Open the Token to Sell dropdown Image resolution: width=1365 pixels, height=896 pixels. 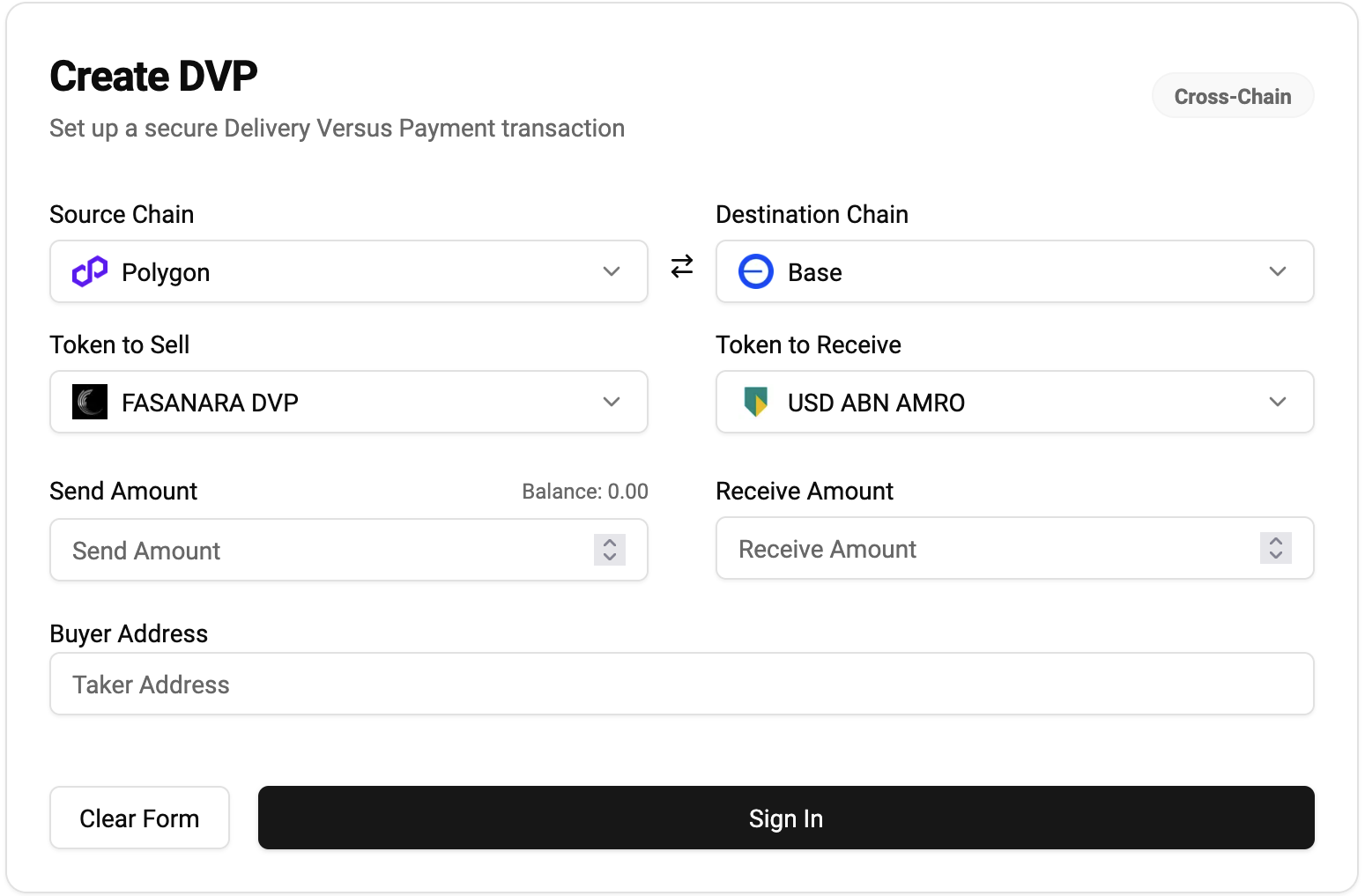pos(349,402)
